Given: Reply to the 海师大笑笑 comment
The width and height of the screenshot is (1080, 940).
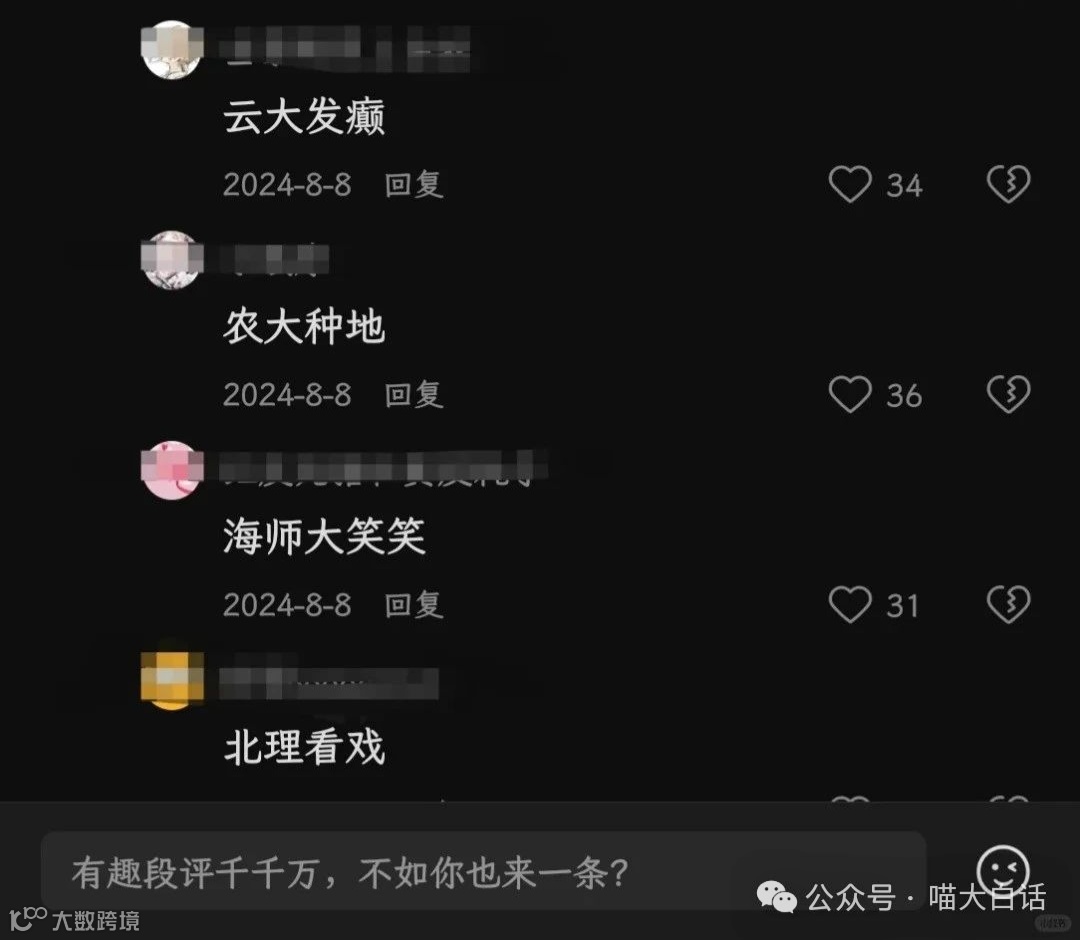Looking at the screenshot, I should (413, 605).
